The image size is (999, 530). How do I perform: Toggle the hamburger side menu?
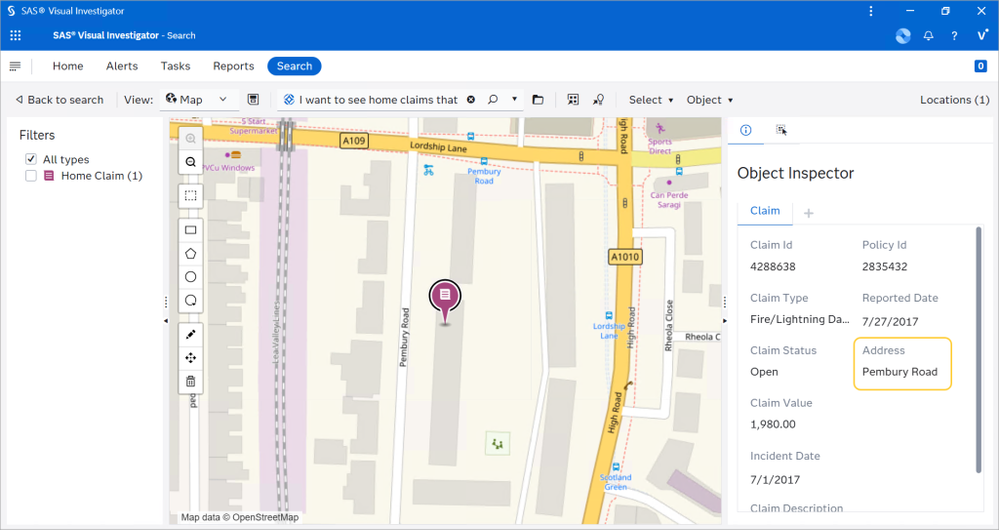coord(15,66)
